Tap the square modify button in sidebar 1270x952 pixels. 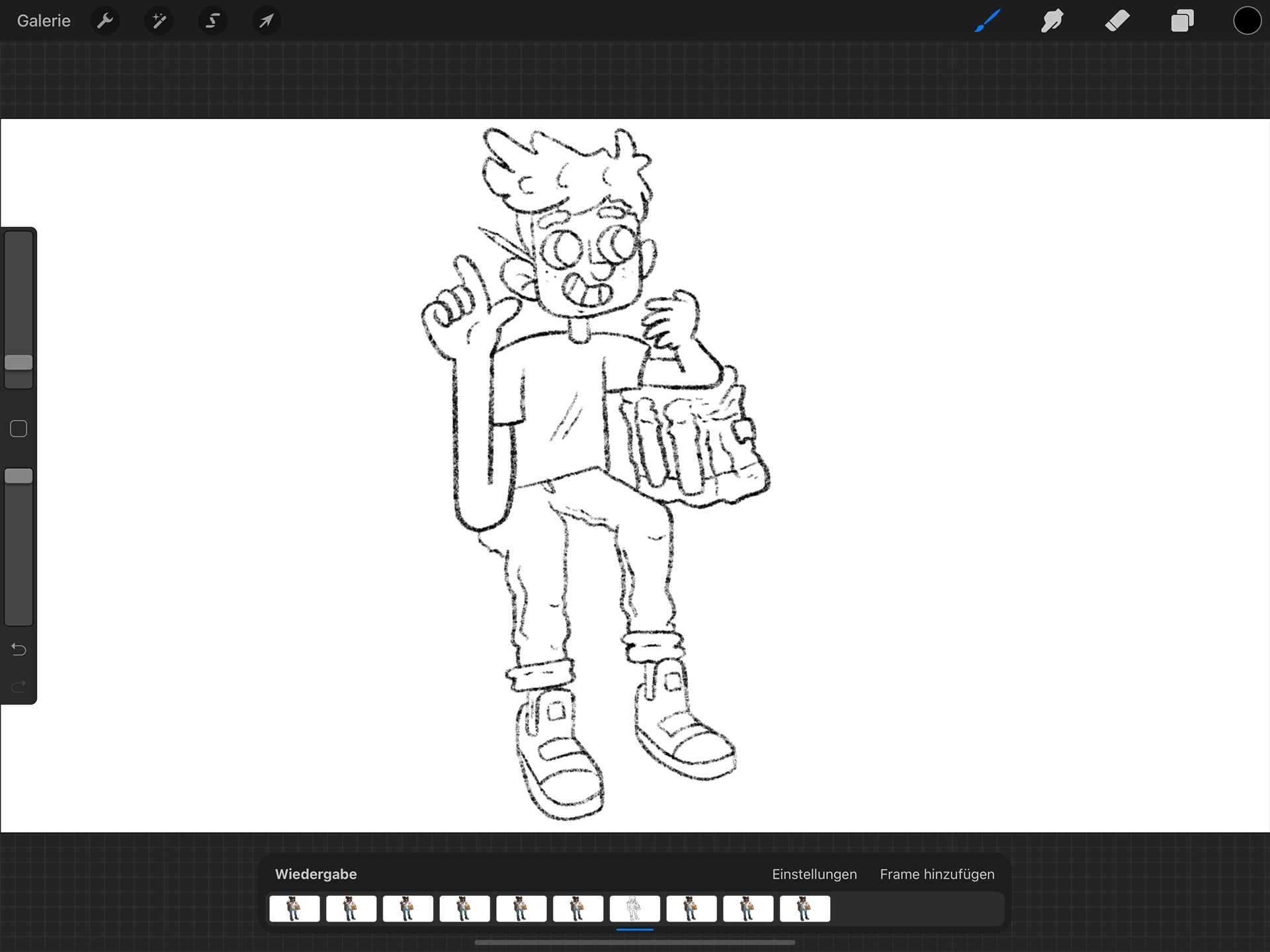click(x=19, y=429)
